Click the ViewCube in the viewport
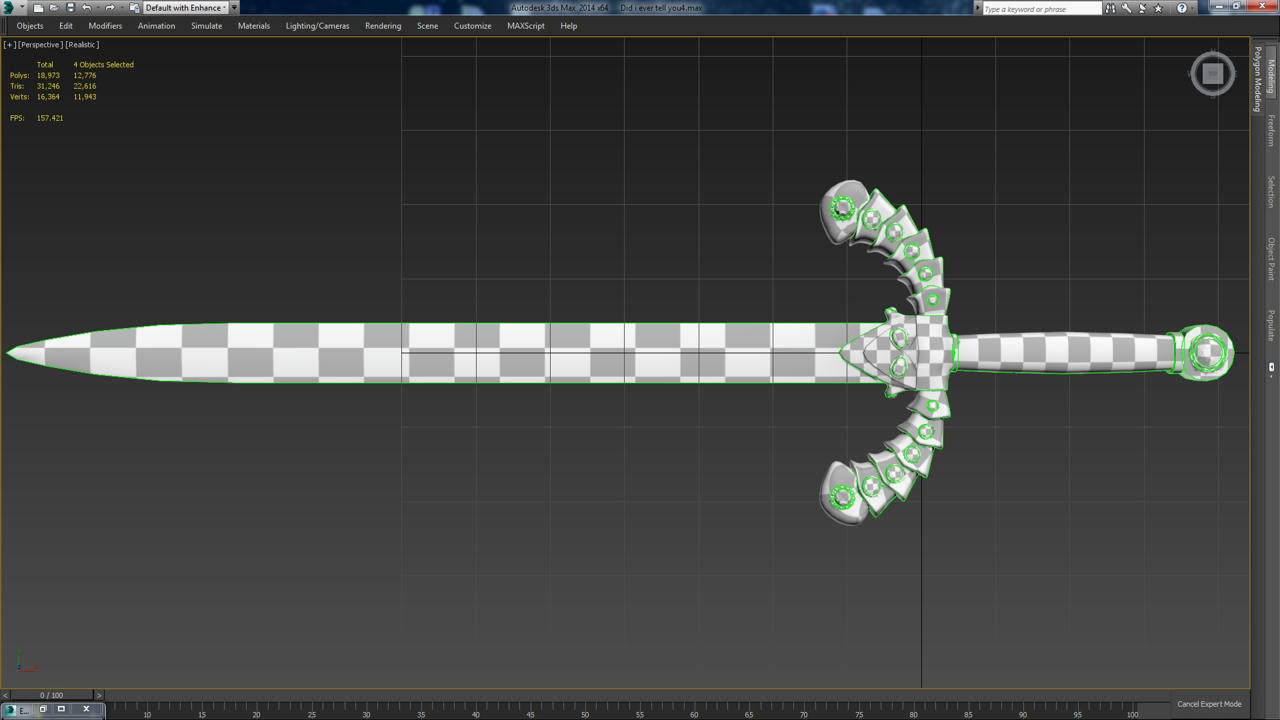This screenshot has height=720, width=1280. (x=1213, y=73)
